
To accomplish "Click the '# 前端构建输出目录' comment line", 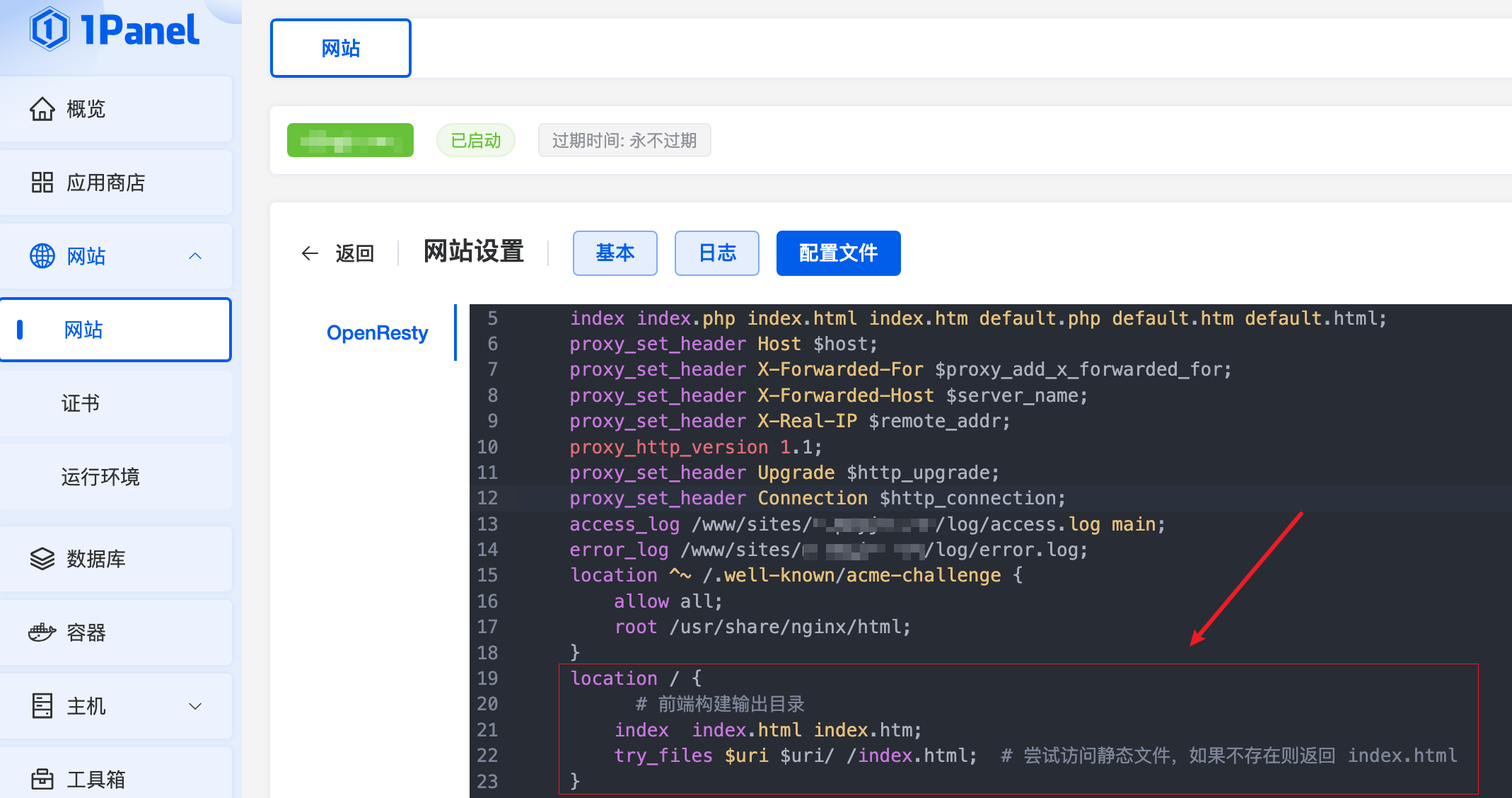I will (720, 704).
